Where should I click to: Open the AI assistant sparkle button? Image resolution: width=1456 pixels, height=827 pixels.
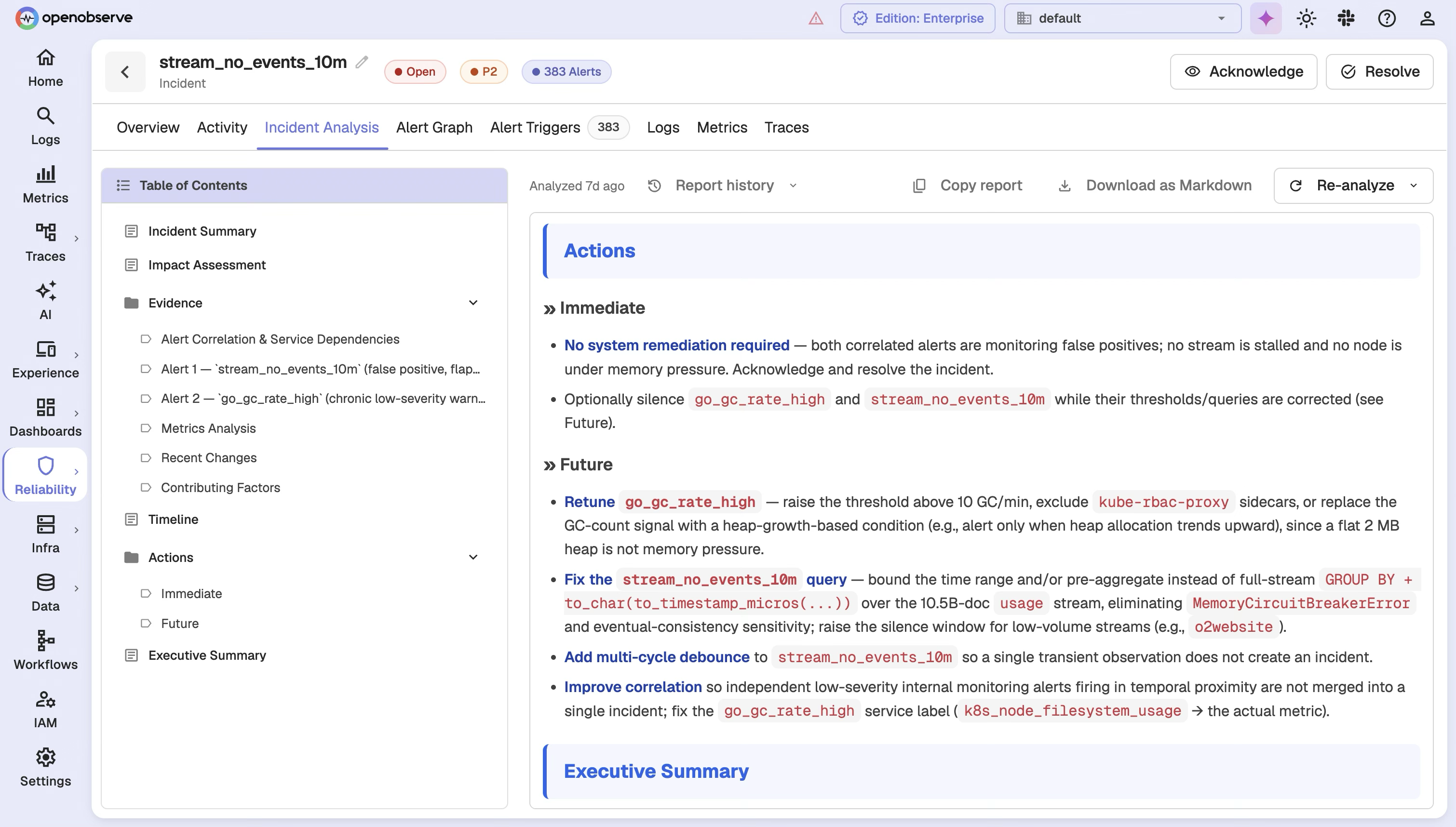click(x=1266, y=18)
